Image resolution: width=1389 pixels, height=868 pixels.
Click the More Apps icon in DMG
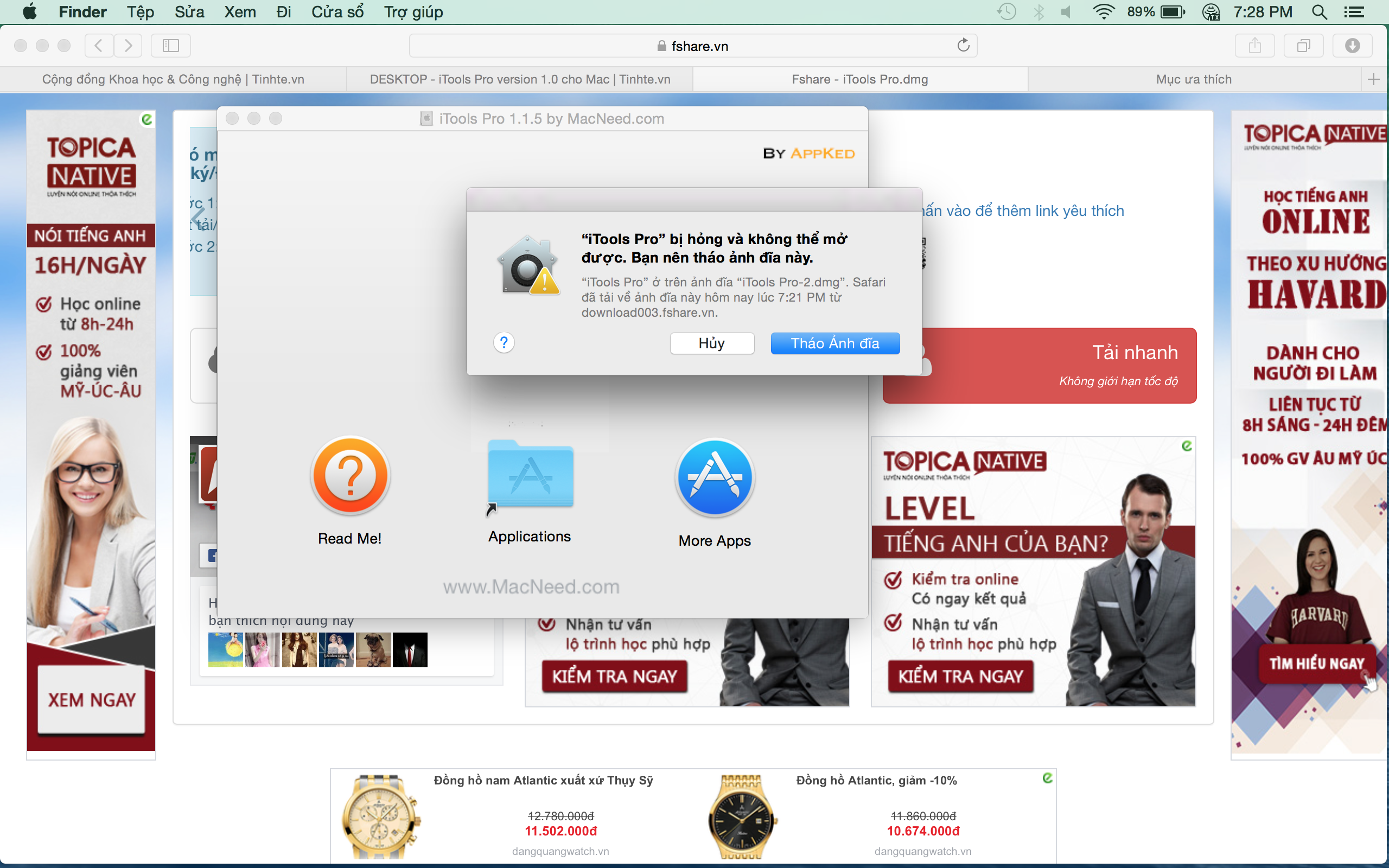pos(715,478)
